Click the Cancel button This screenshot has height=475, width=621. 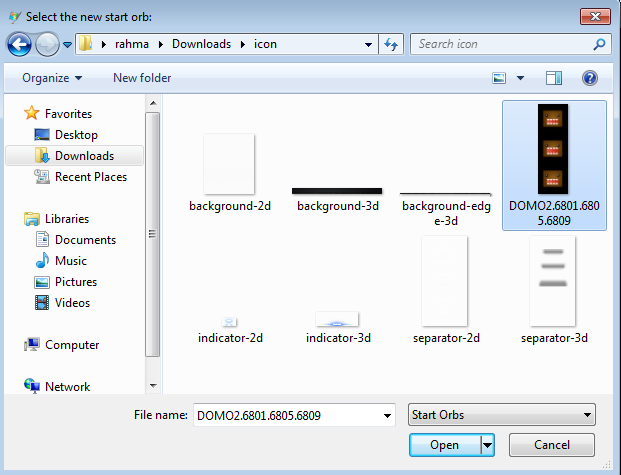pos(552,445)
